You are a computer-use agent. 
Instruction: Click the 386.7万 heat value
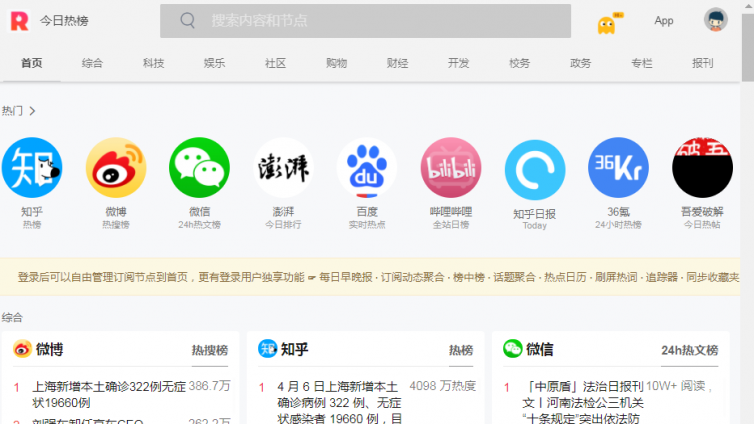(210, 386)
